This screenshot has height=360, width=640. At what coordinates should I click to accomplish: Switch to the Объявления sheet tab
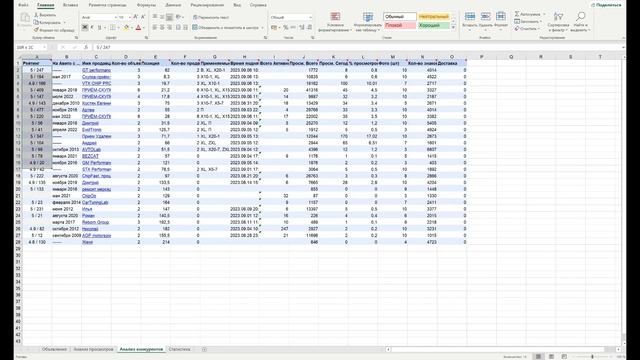point(54,349)
